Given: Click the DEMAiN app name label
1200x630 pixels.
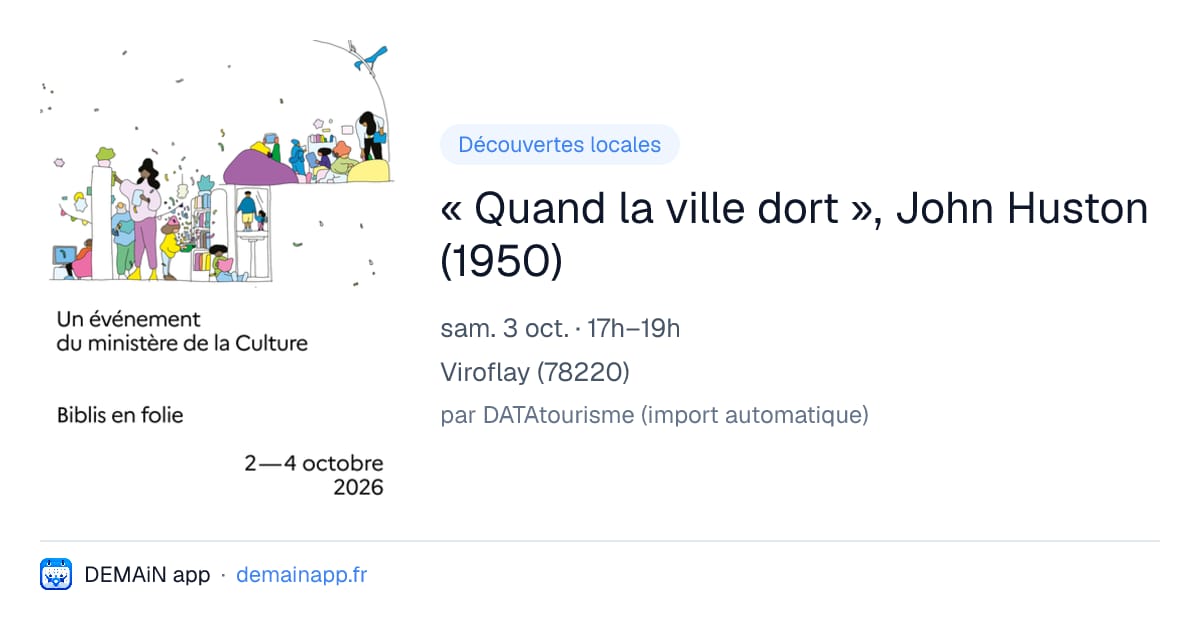Looking at the screenshot, I should click(x=147, y=575).
